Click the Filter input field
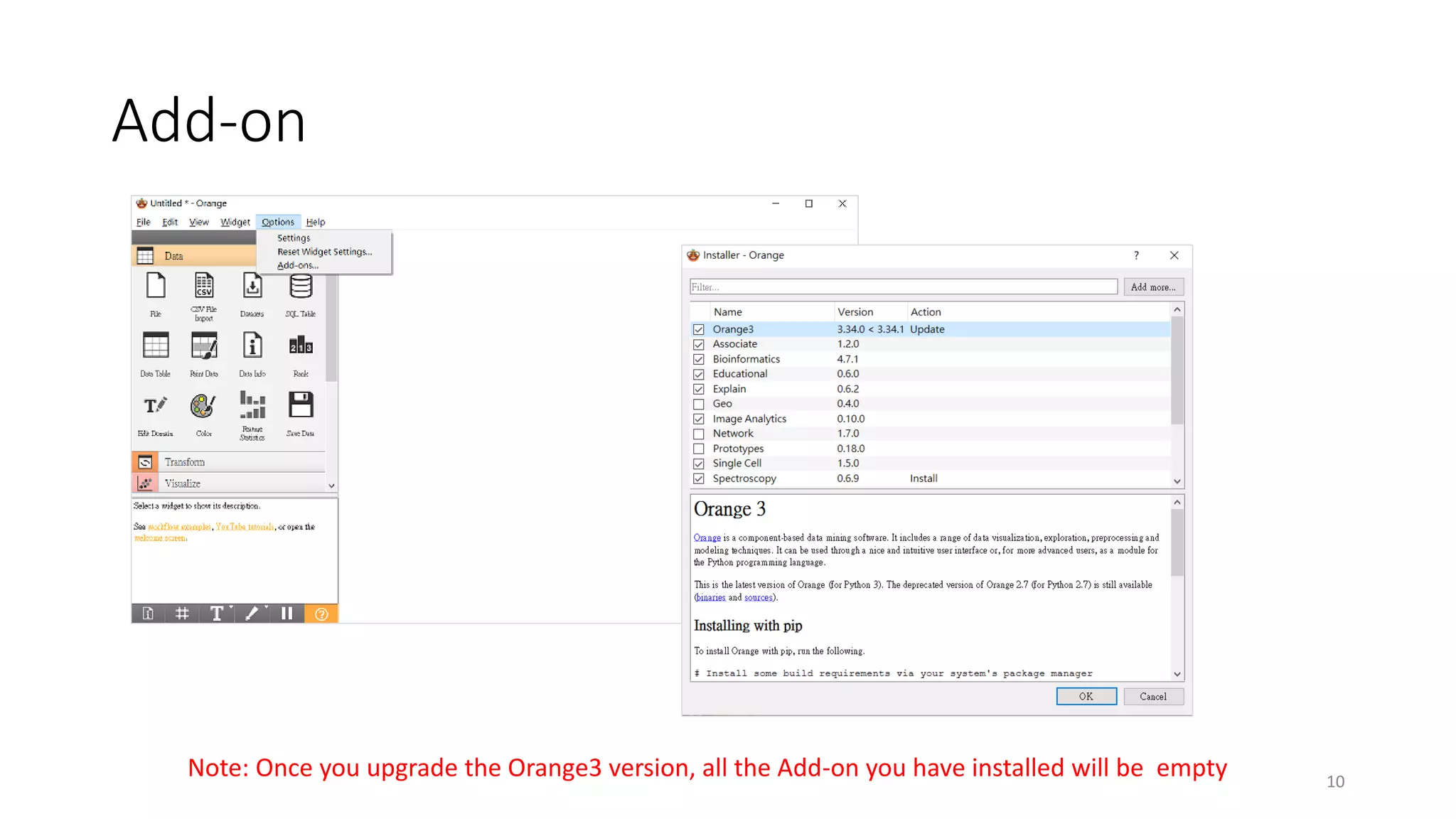The image size is (1456, 819). pos(903,287)
